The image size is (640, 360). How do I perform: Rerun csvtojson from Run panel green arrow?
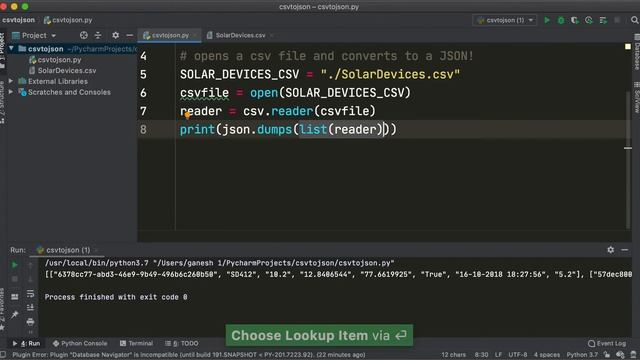pos(14,265)
